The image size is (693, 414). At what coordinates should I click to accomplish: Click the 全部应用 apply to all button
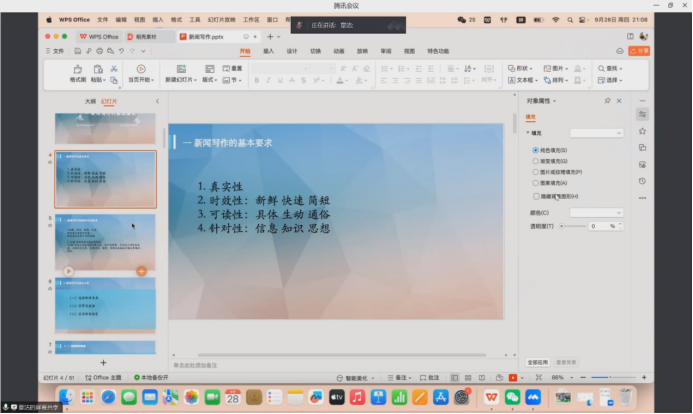538,362
